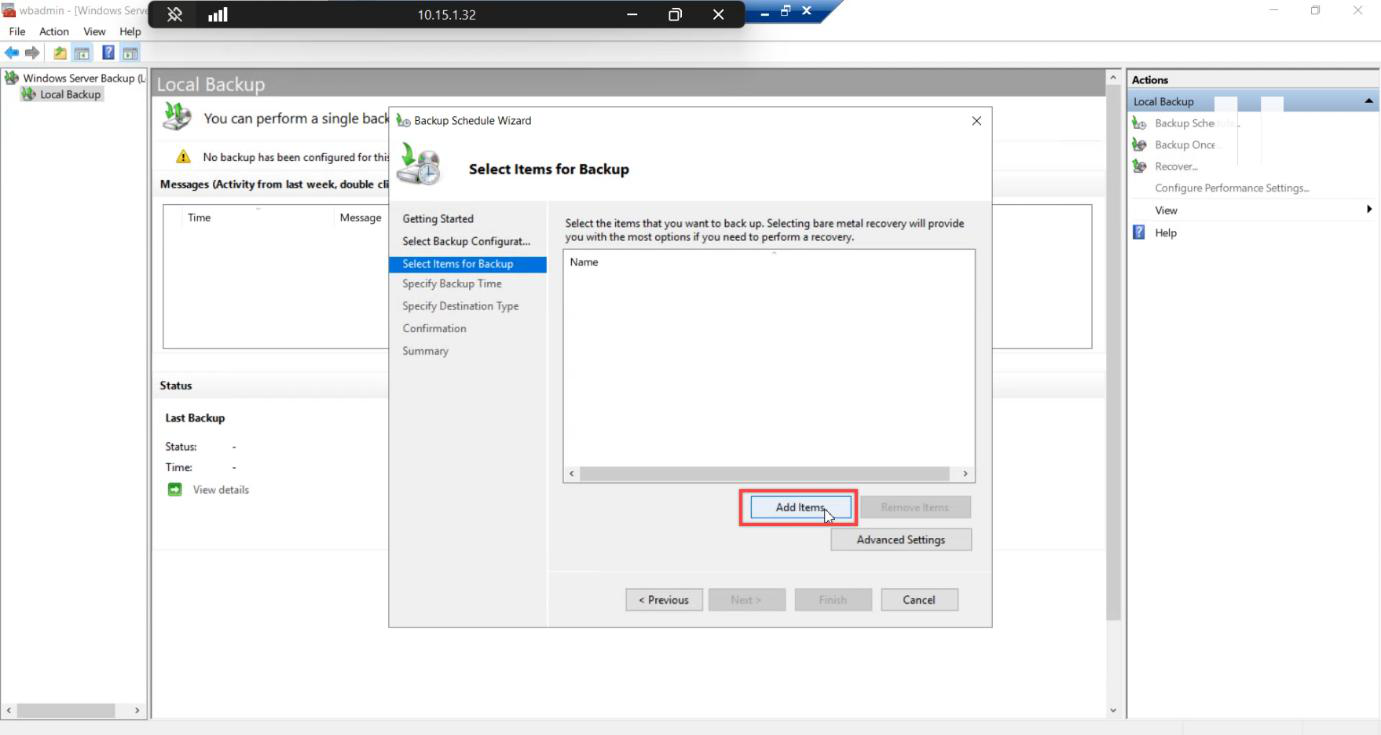Click the items list horizontal scrollbar
The height and width of the screenshot is (735, 1381).
click(x=764, y=473)
